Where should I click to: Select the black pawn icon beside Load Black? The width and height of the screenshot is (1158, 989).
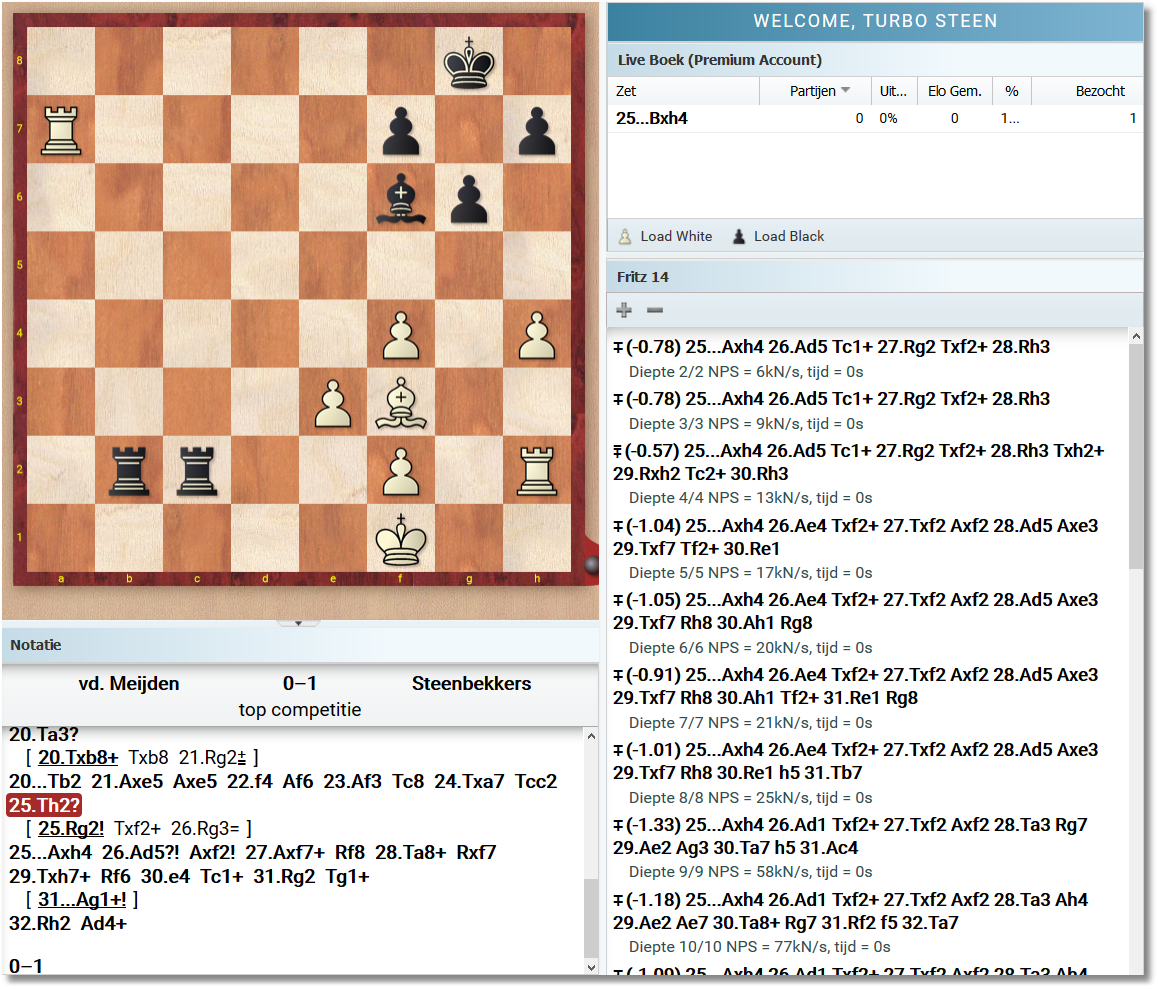coord(738,236)
